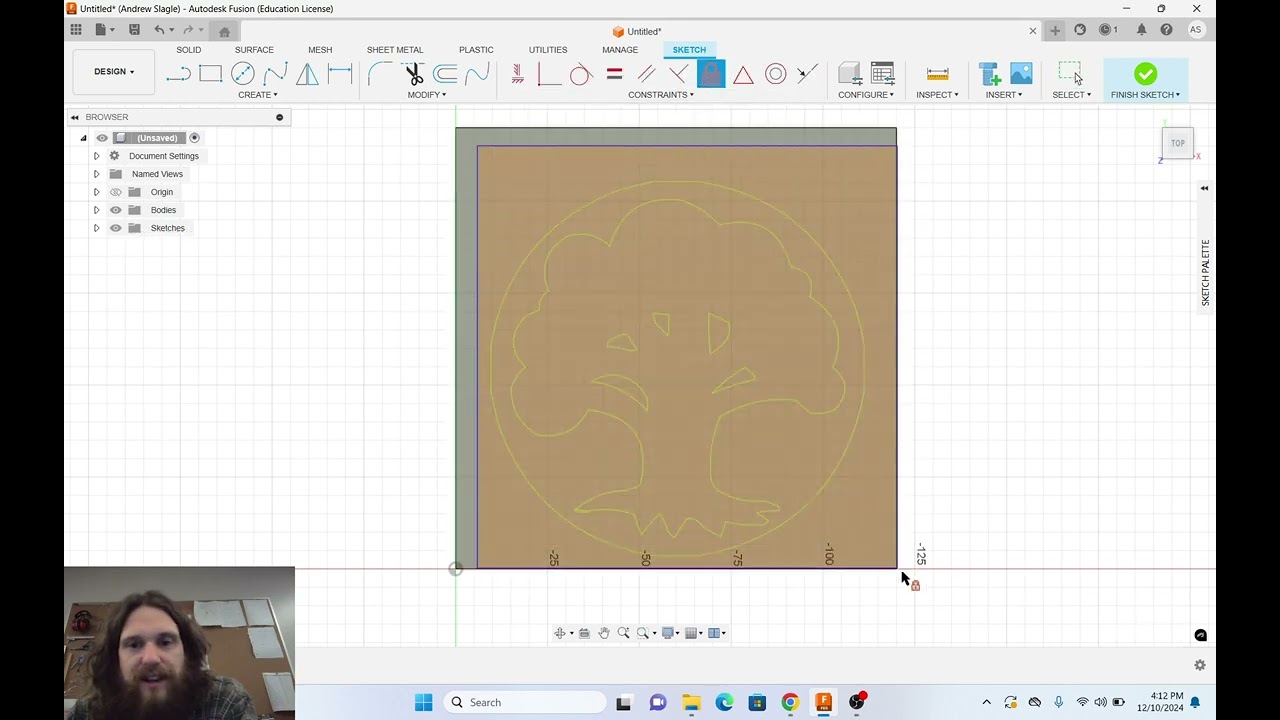Apply Concentric constraint
This screenshot has height=720, width=1280.
coord(775,74)
